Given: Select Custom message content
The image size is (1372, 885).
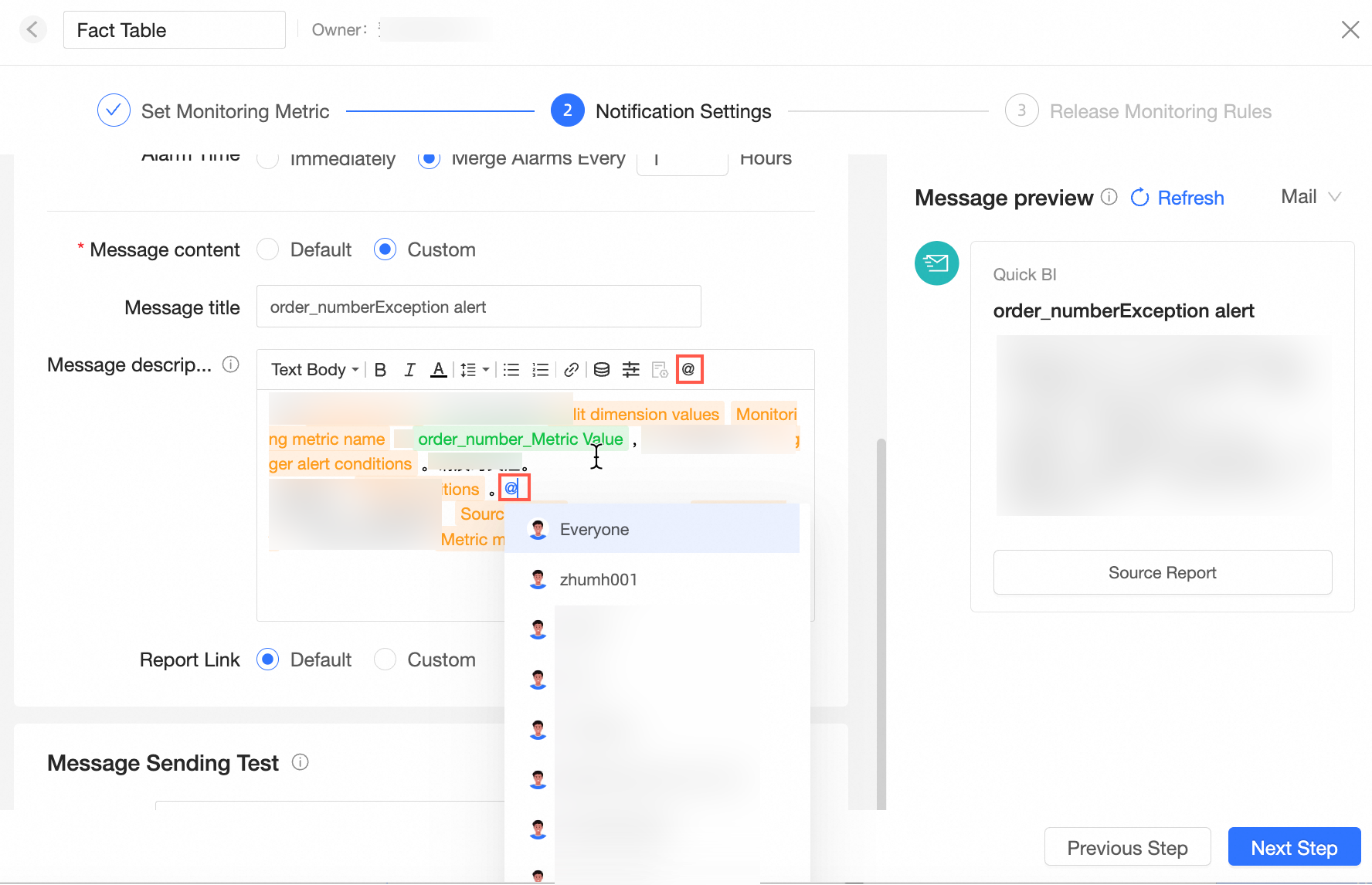Looking at the screenshot, I should click(385, 249).
